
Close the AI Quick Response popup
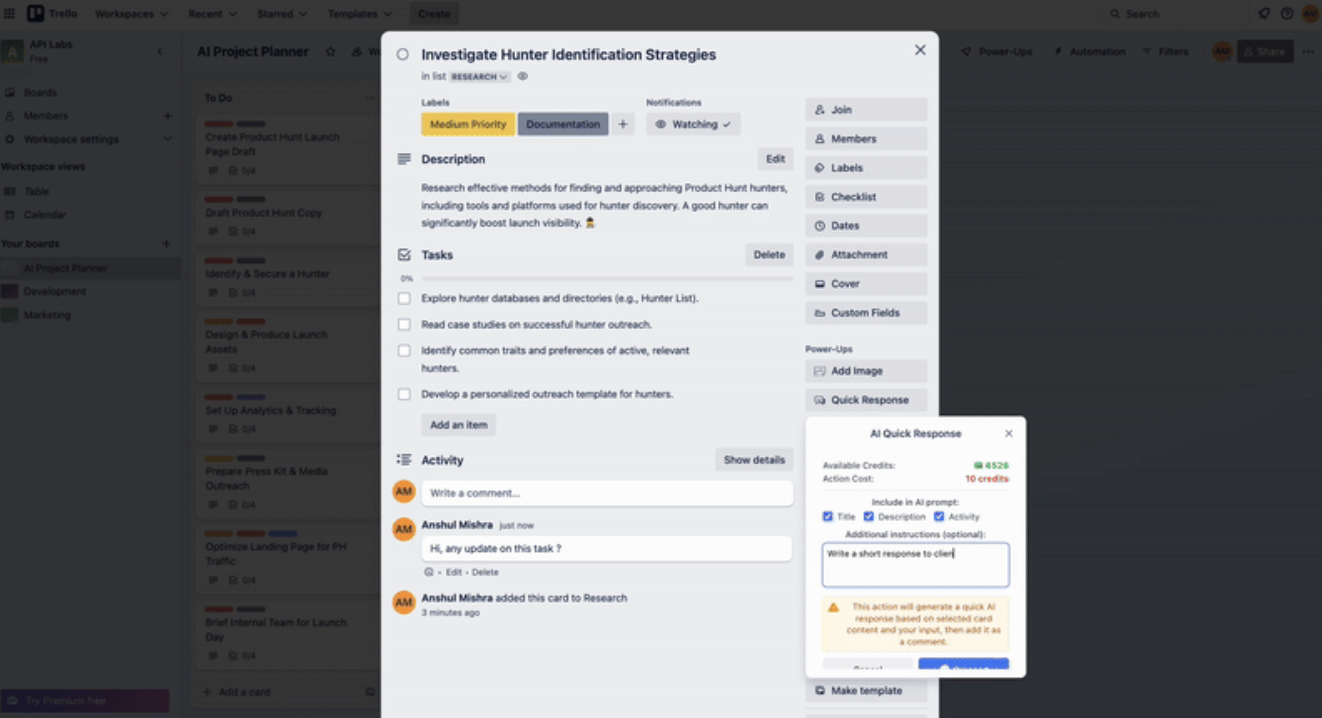coord(1008,433)
